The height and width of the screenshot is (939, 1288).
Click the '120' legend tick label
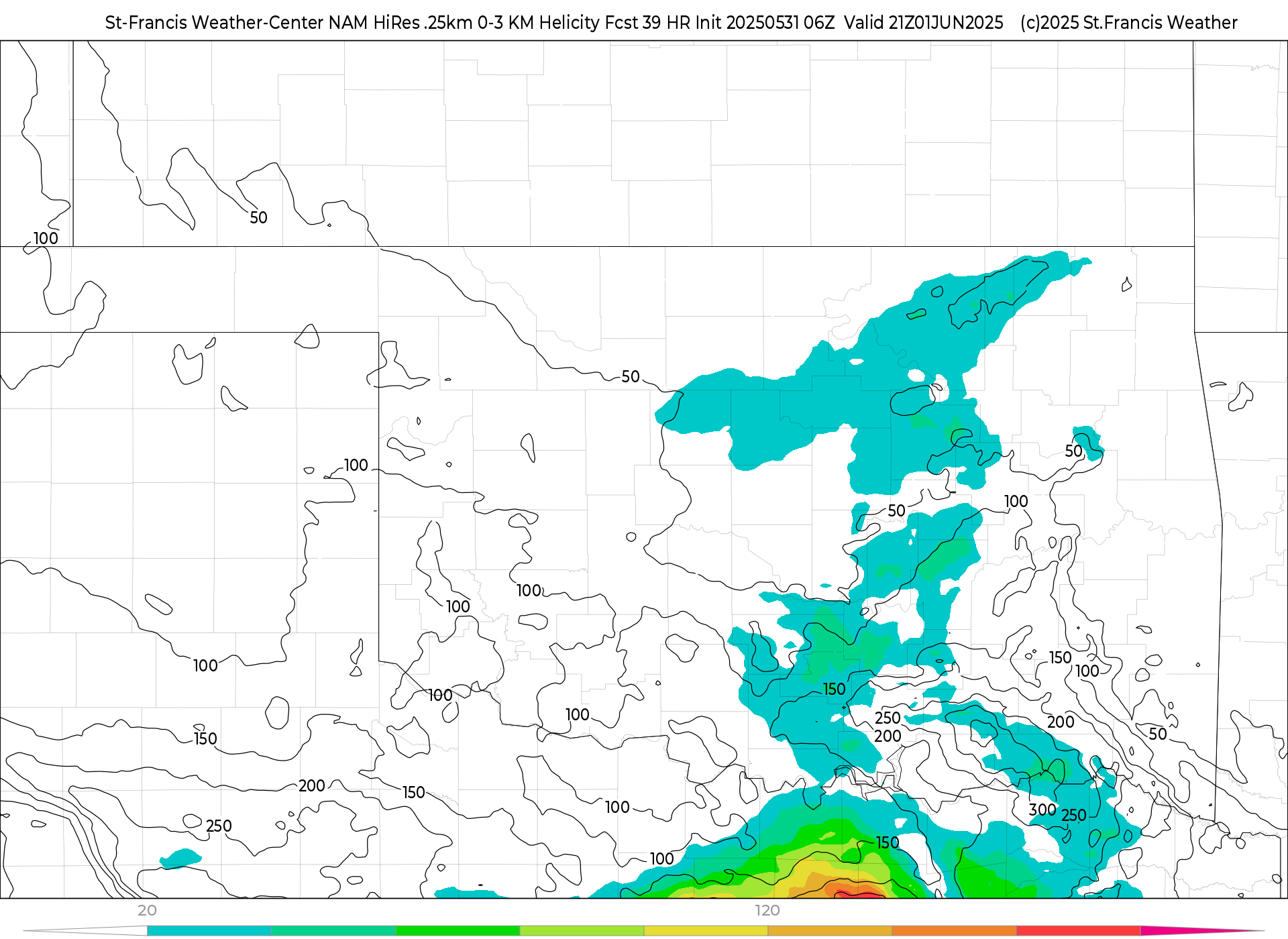767,911
